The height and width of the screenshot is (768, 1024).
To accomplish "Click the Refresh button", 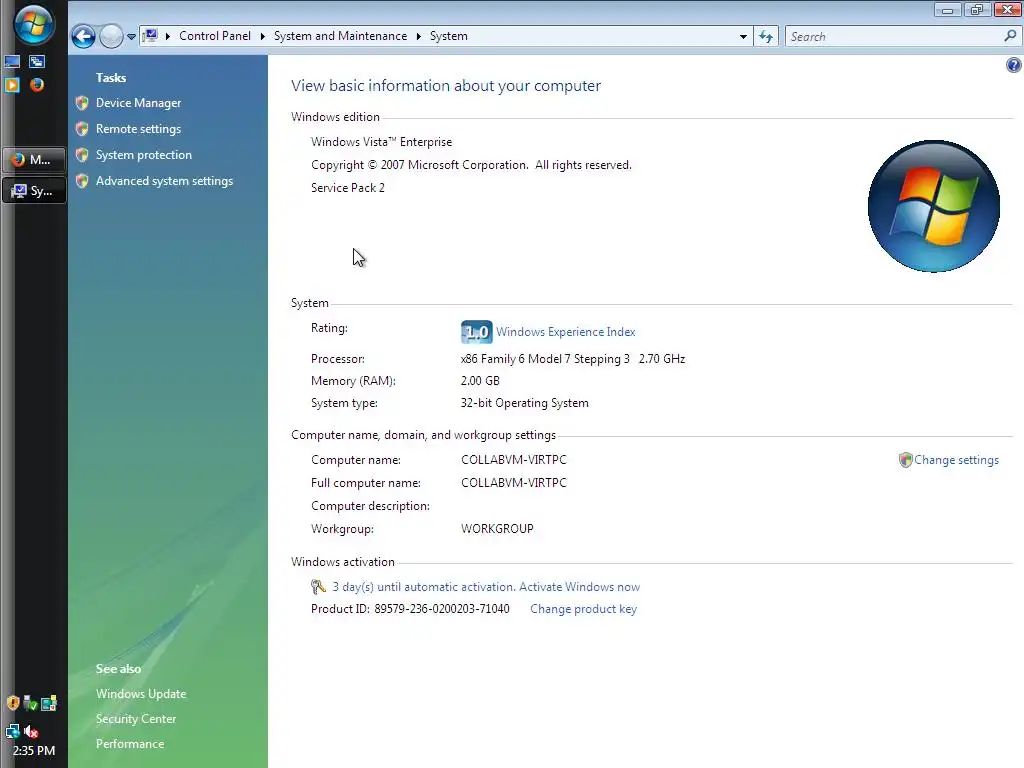I will (766, 37).
